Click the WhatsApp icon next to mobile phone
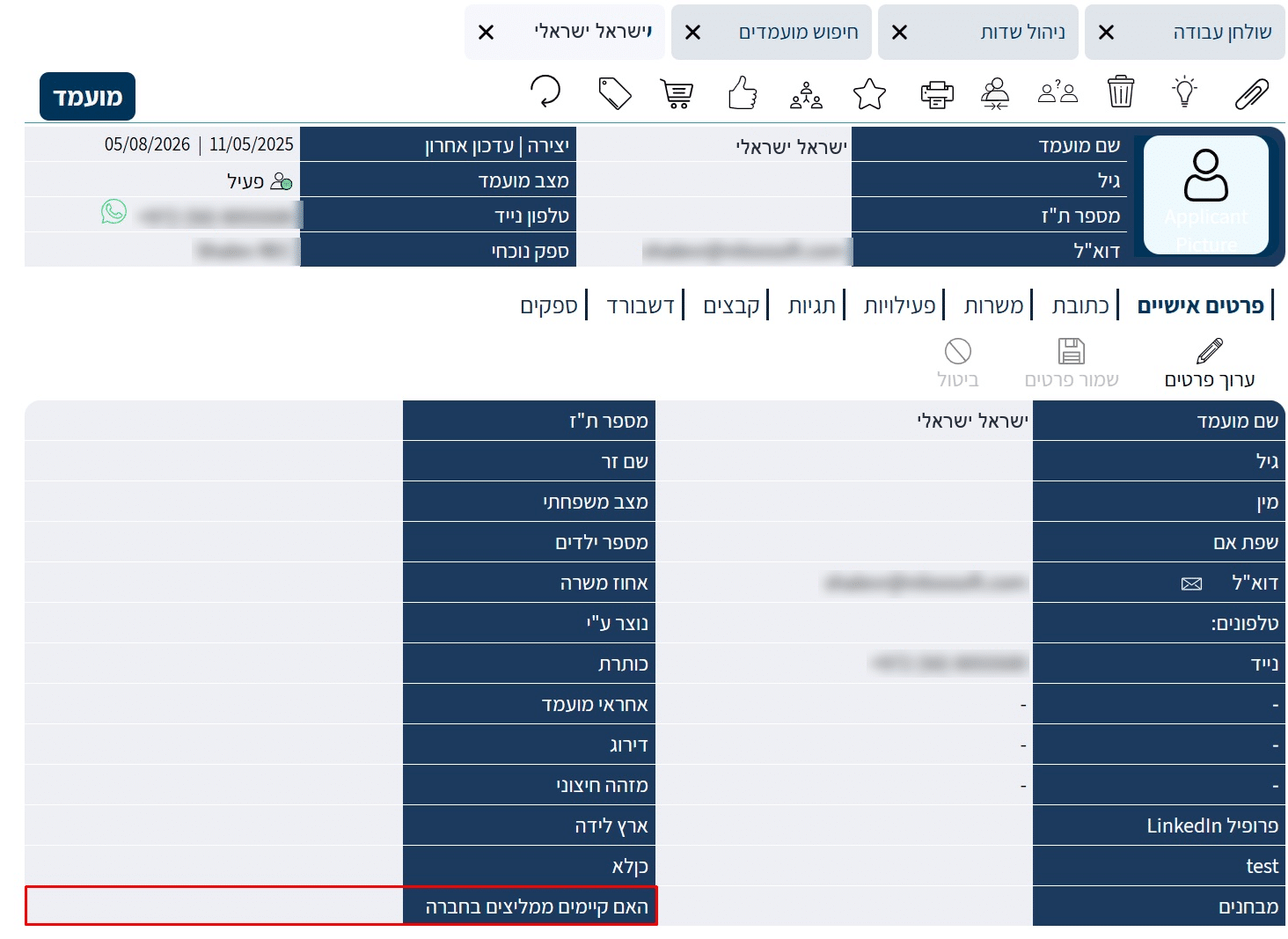The image size is (1288, 939). click(114, 211)
